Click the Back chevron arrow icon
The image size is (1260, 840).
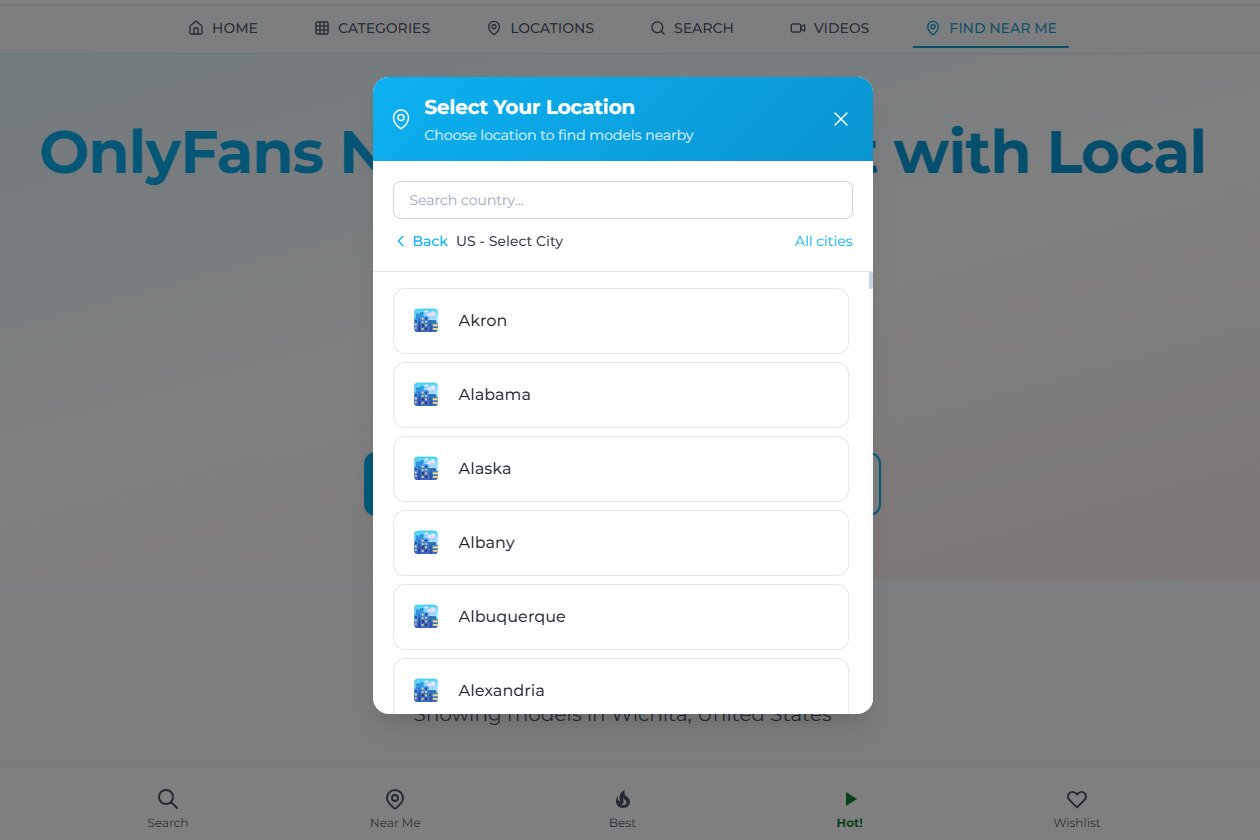point(401,241)
